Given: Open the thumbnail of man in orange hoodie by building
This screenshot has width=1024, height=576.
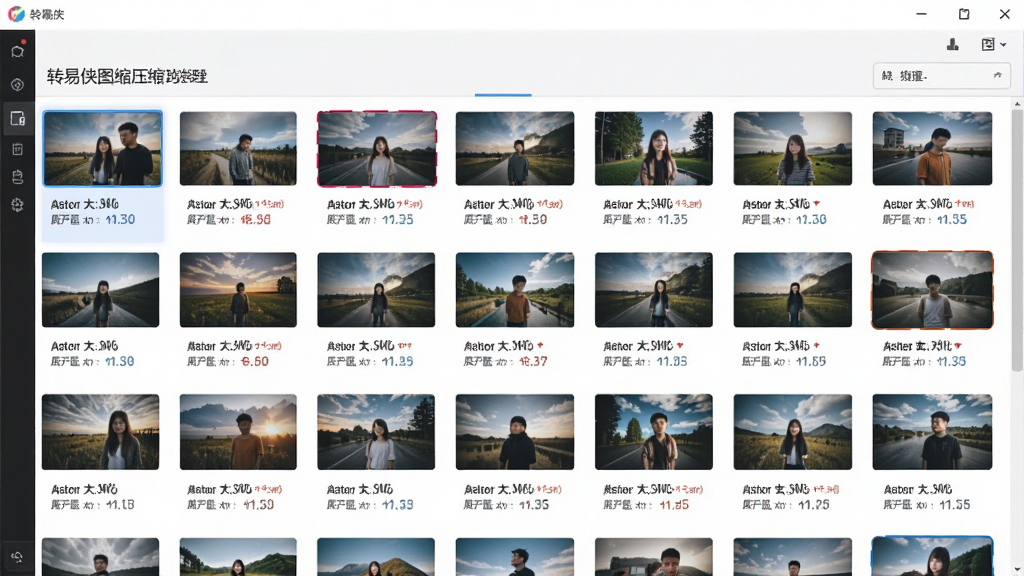Looking at the screenshot, I should [x=932, y=148].
